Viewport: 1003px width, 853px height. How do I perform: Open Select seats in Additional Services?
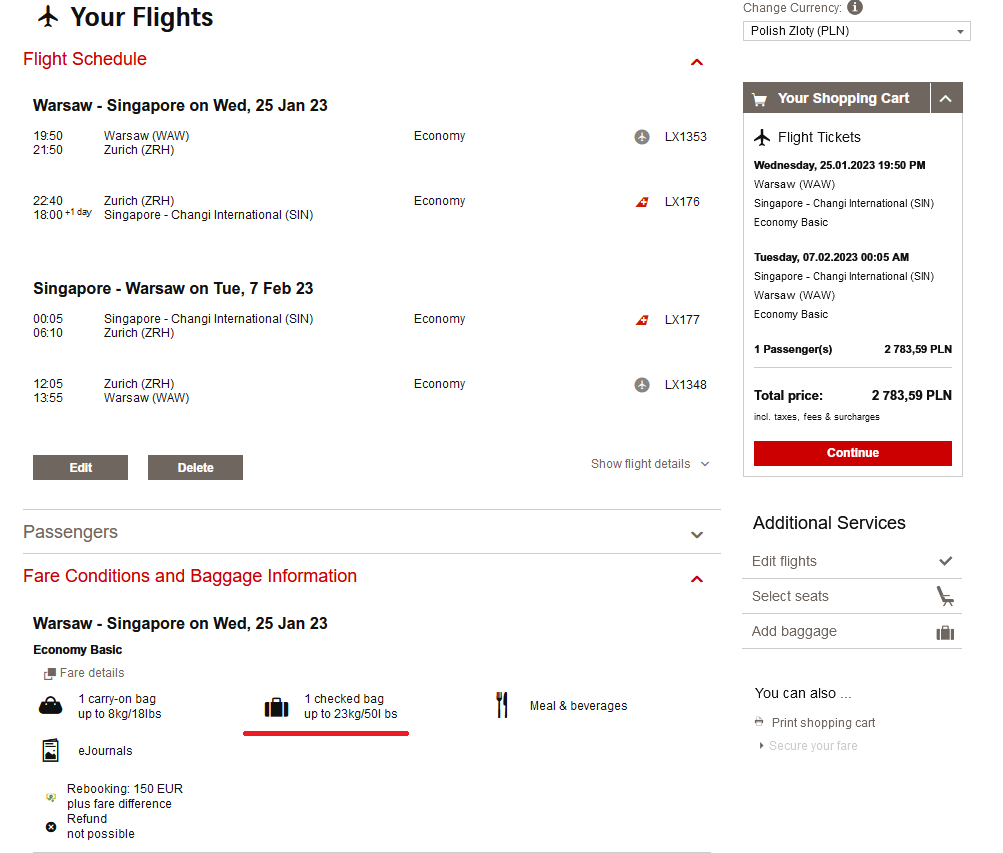pyautogui.click(x=852, y=597)
